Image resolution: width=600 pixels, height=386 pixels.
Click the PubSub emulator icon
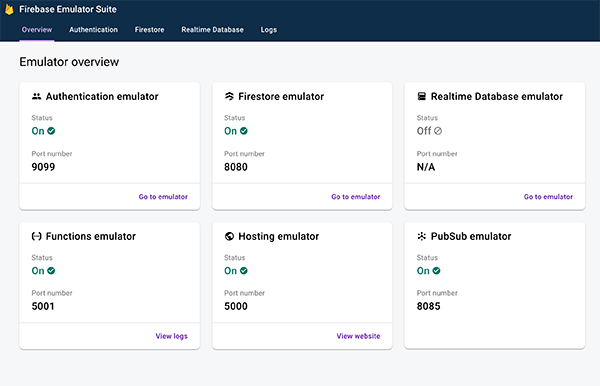coord(421,236)
